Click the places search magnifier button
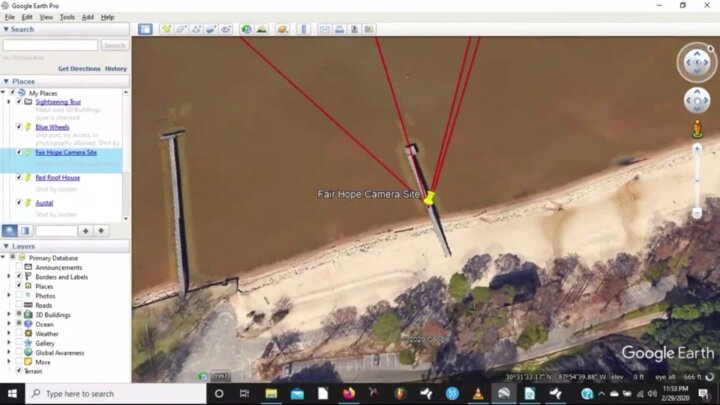Viewport: 720px width, 405px height. tap(10, 231)
